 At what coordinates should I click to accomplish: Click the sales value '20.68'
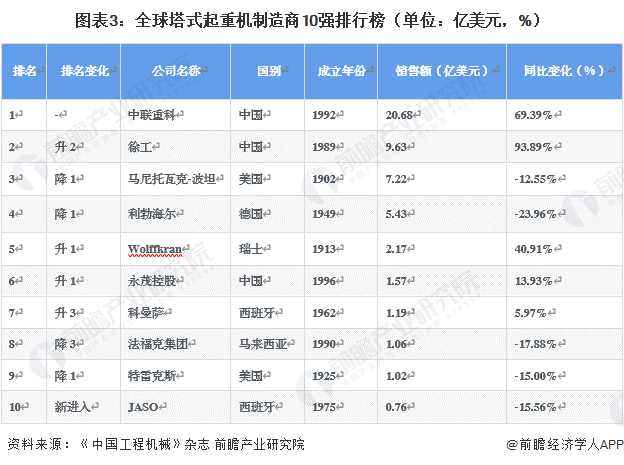[399, 115]
